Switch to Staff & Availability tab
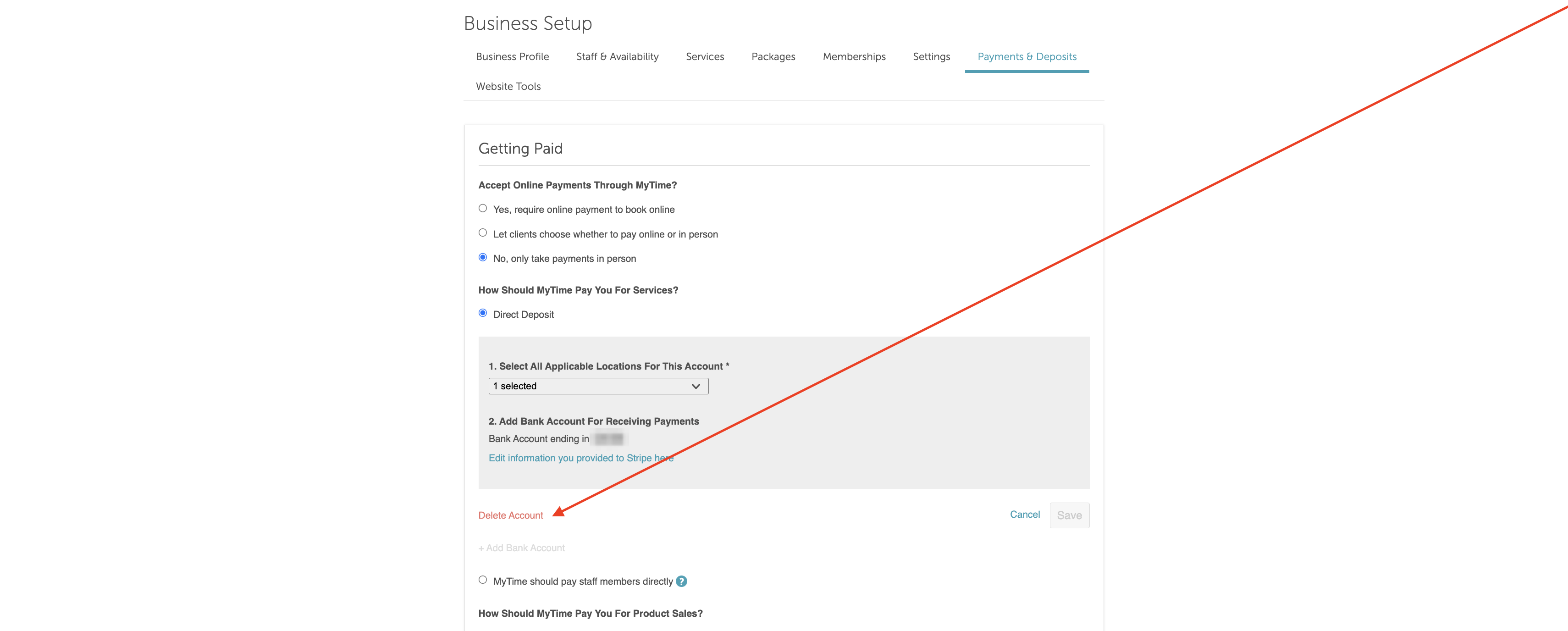 tap(617, 57)
